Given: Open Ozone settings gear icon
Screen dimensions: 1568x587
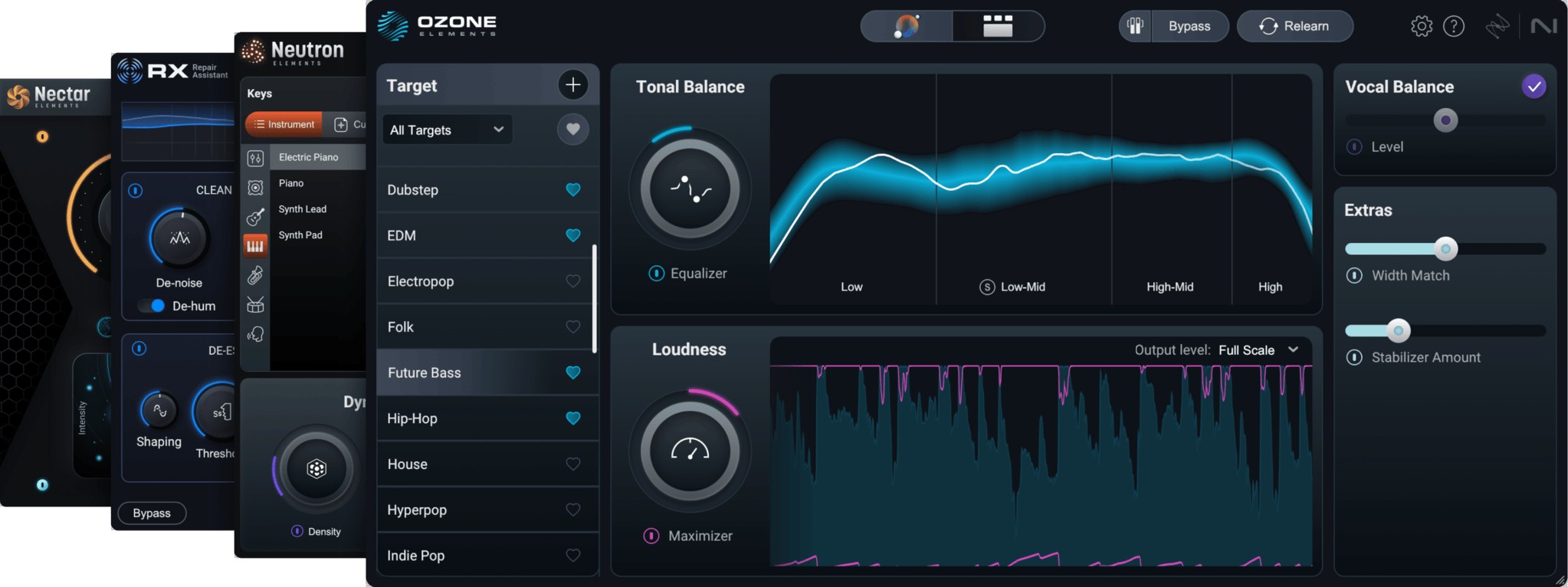Looking at the screenshot, I should [x=1421, y=26].
